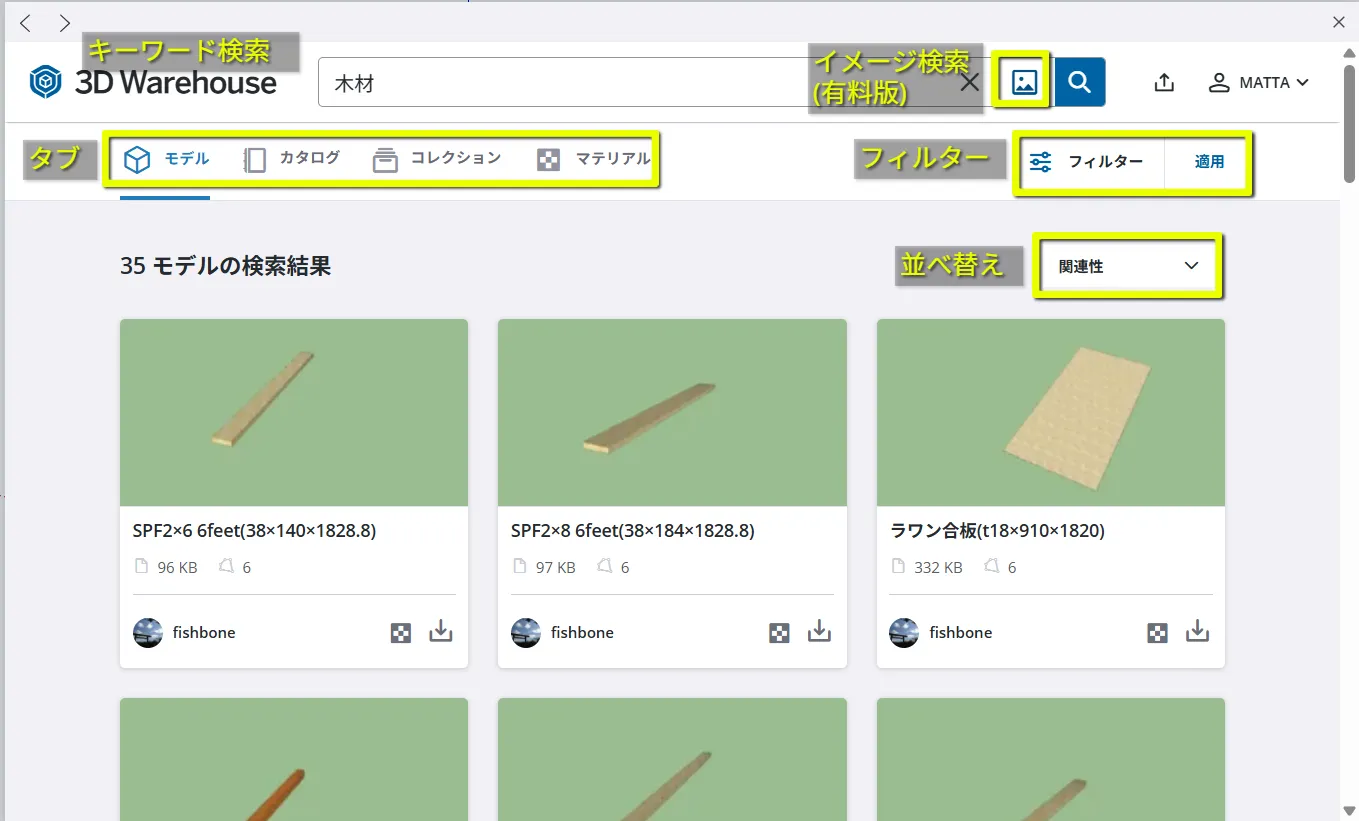Close the 3D Warehouse window
The width and height of the screenshot is (1359, 821).
(x=1339, y=22)
